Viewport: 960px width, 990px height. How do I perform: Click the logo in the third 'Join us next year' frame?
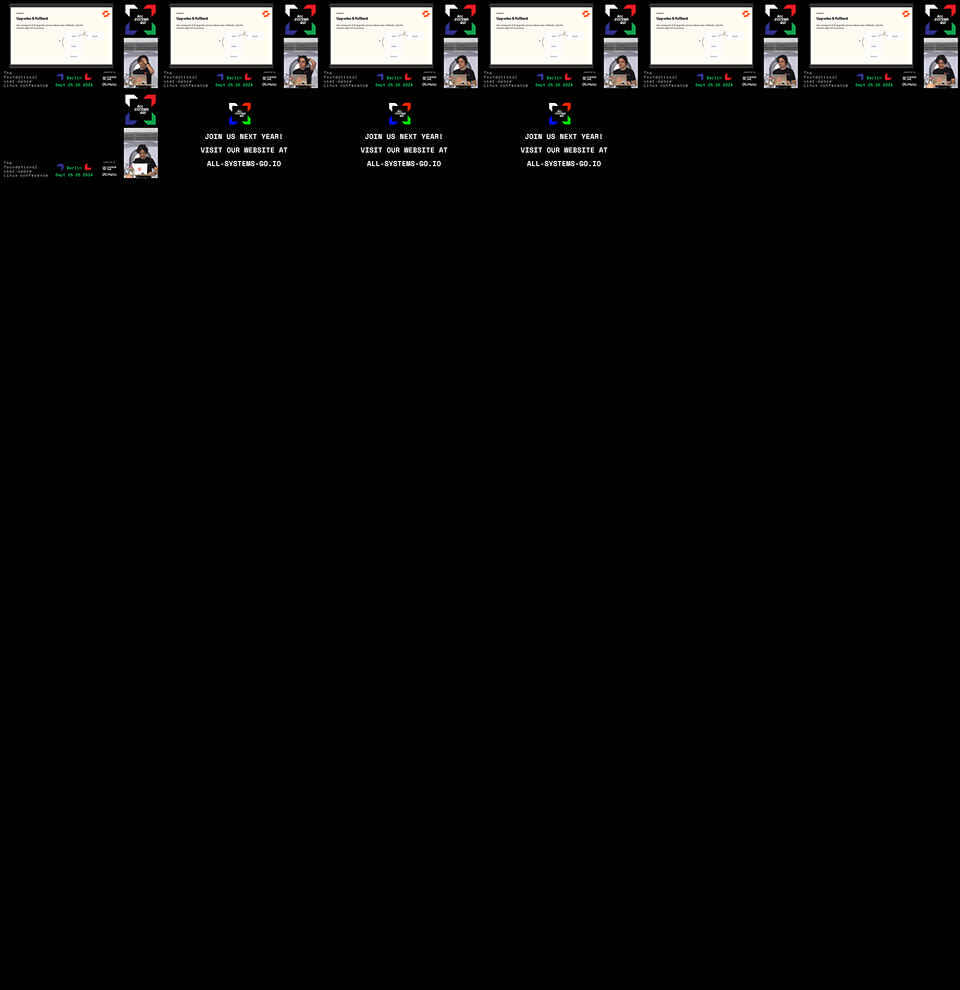tap(560, 114)
